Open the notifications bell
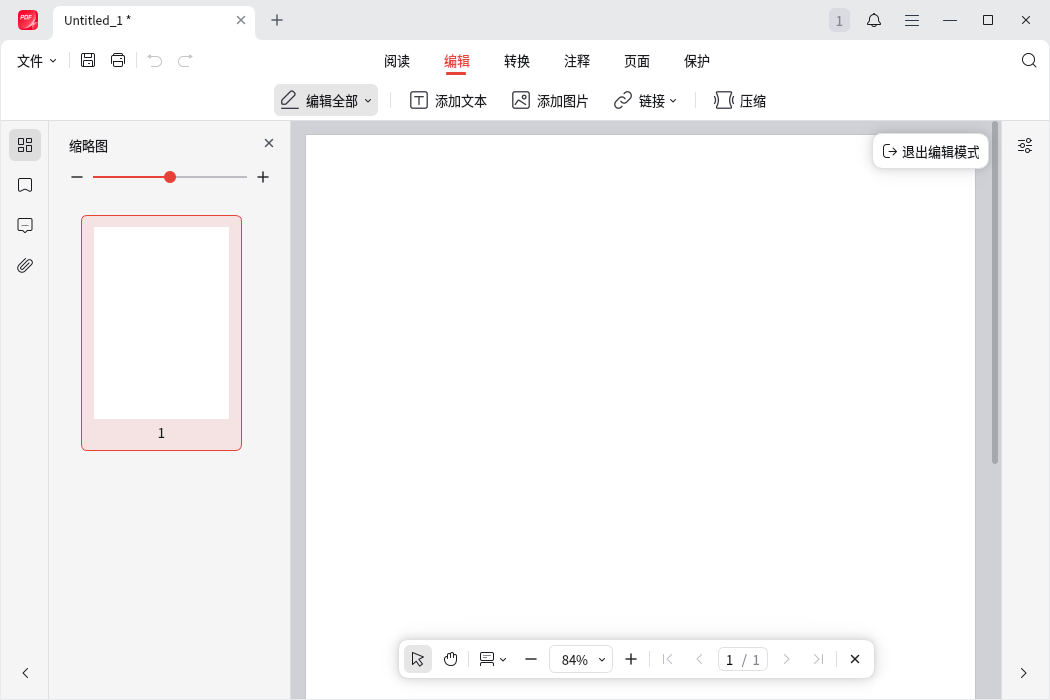The height and width of the screenshot is (700, 1050). 874,20
